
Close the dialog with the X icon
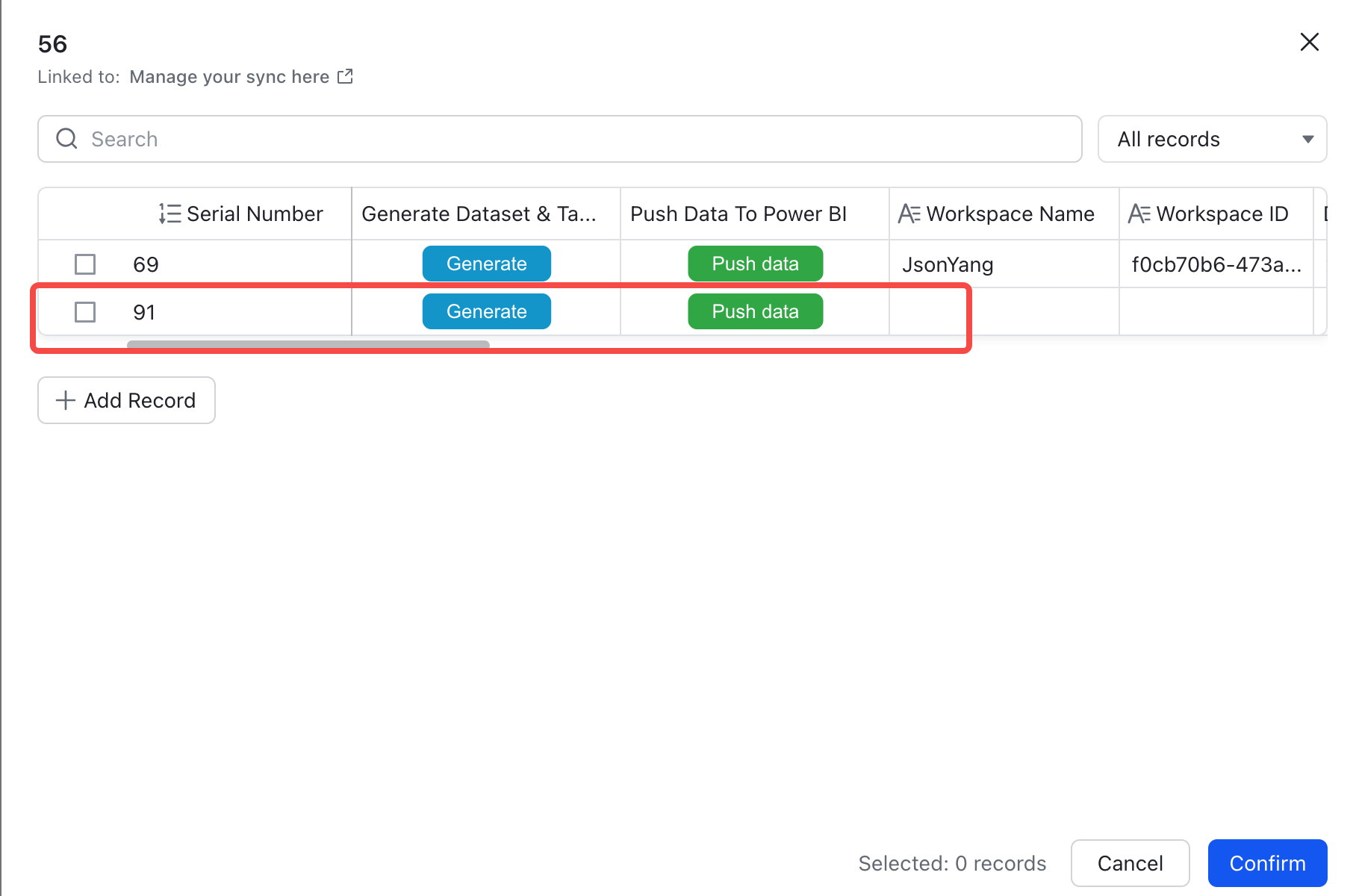[x=1309, y=42]
